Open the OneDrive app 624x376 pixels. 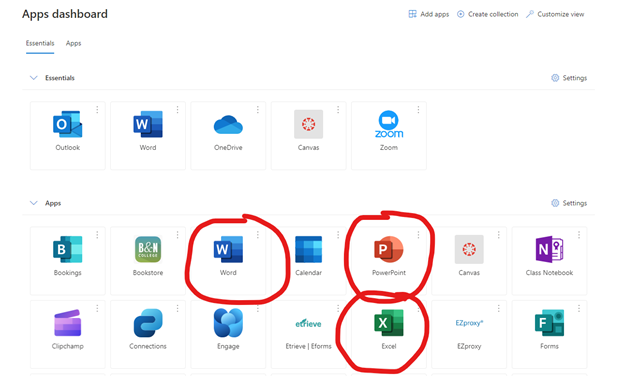click(228, 136)
